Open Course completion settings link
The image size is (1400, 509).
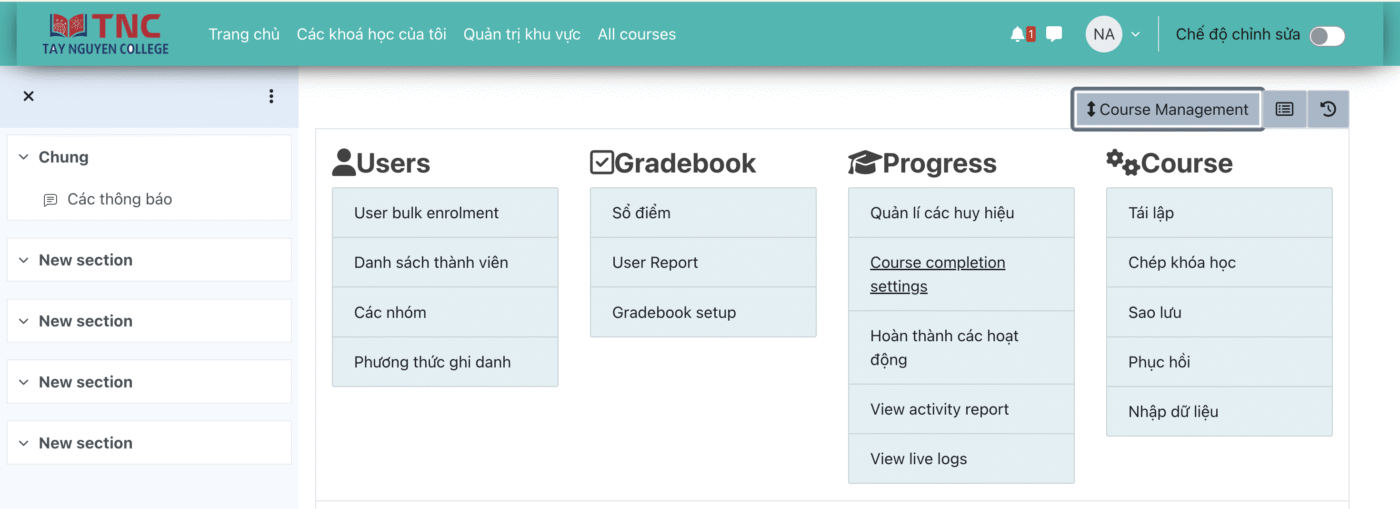937,274
